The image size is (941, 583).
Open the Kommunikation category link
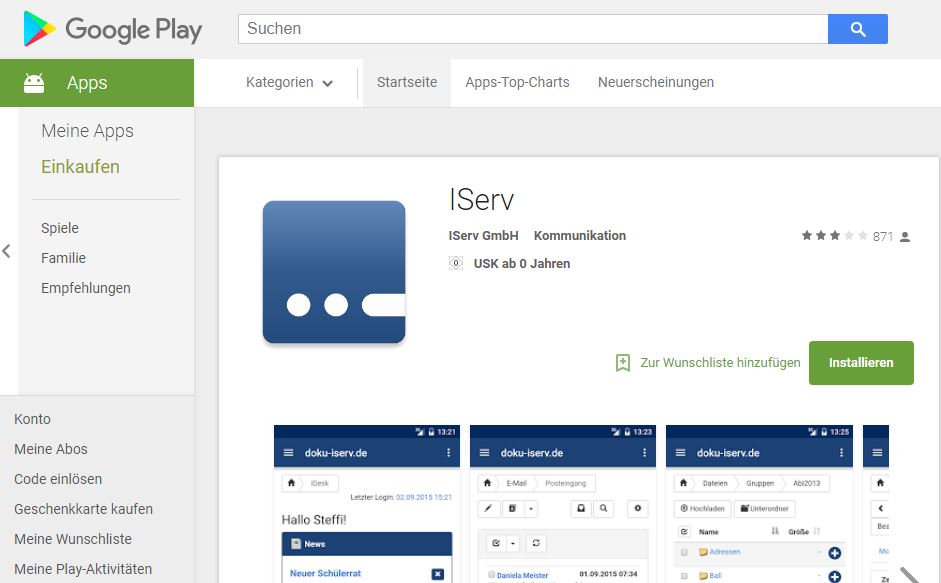580,236
